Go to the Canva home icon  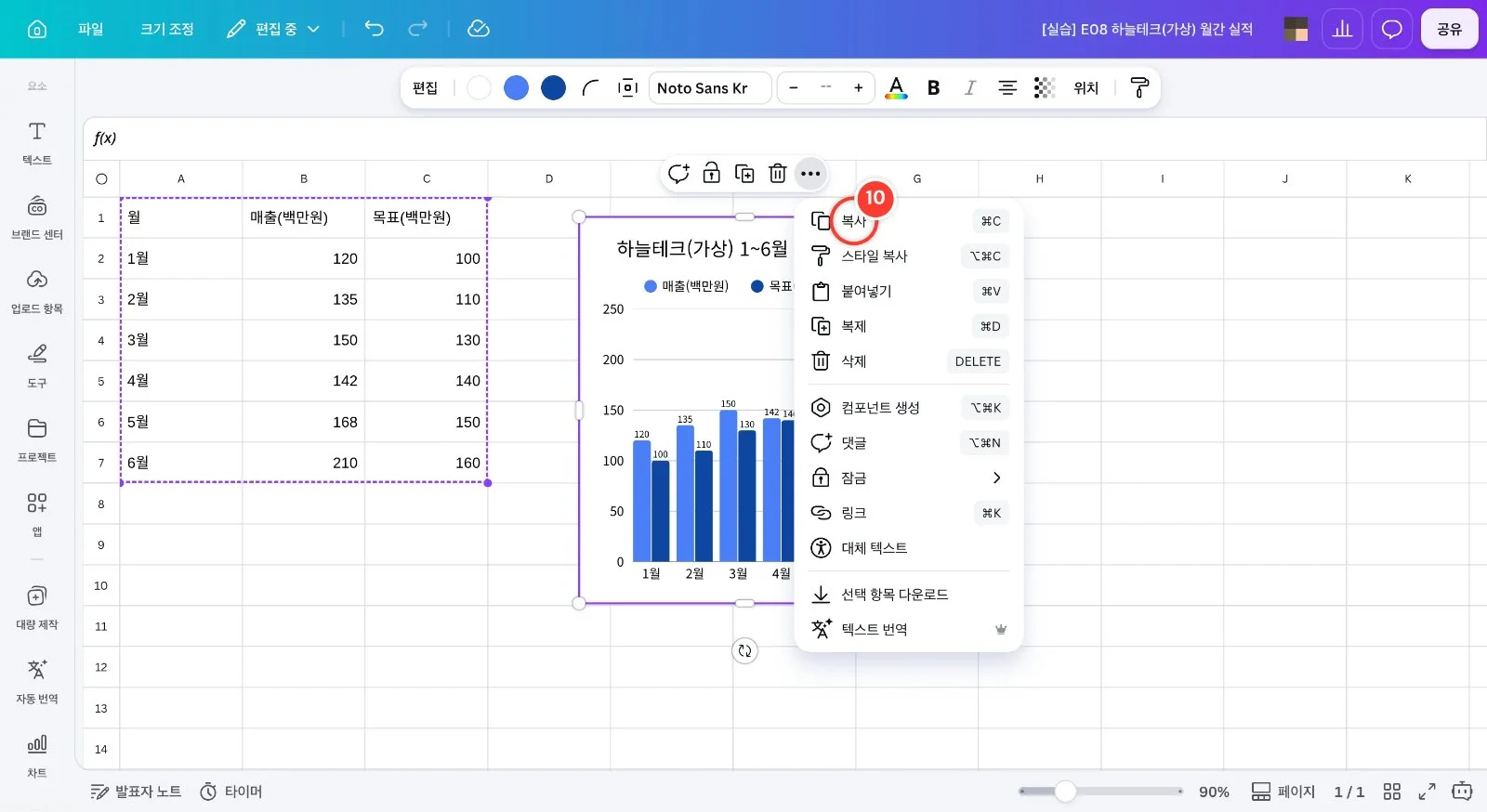pos(37,29)
